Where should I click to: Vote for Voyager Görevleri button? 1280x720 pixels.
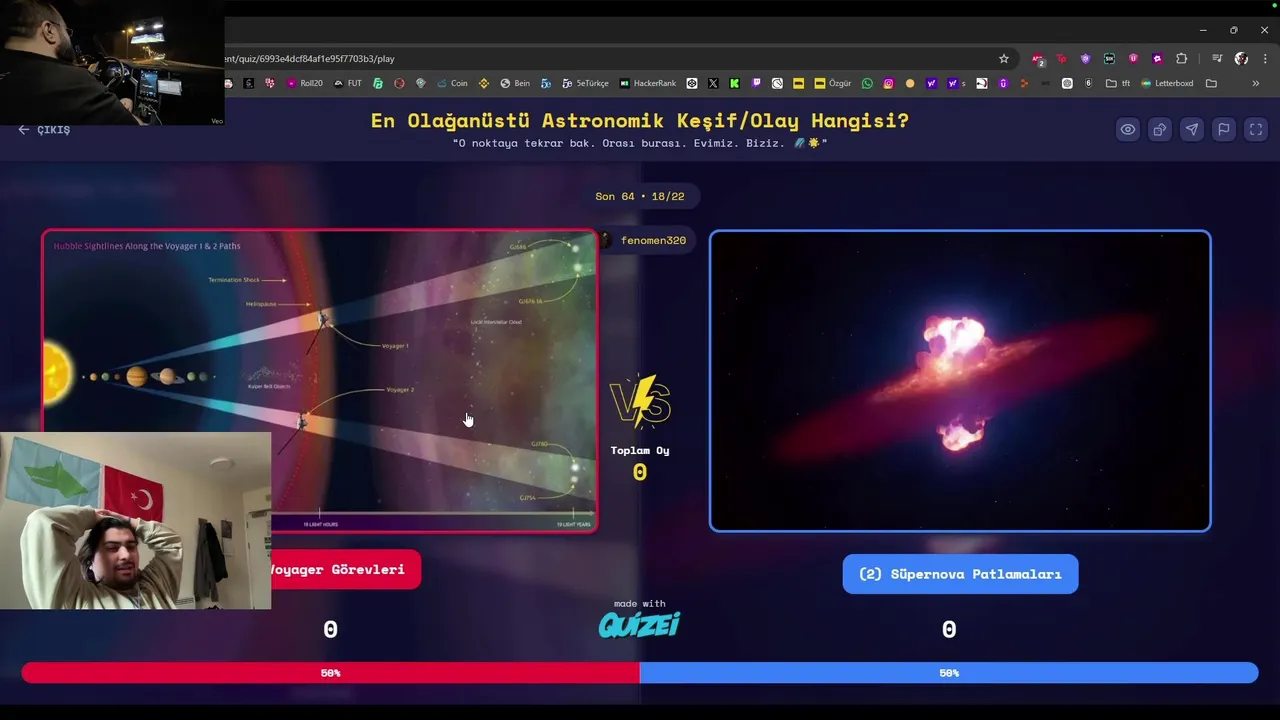tap(345, 570)
